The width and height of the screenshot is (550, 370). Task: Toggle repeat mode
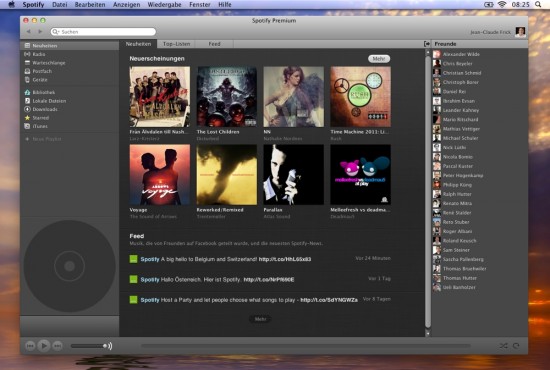point(516,346)
